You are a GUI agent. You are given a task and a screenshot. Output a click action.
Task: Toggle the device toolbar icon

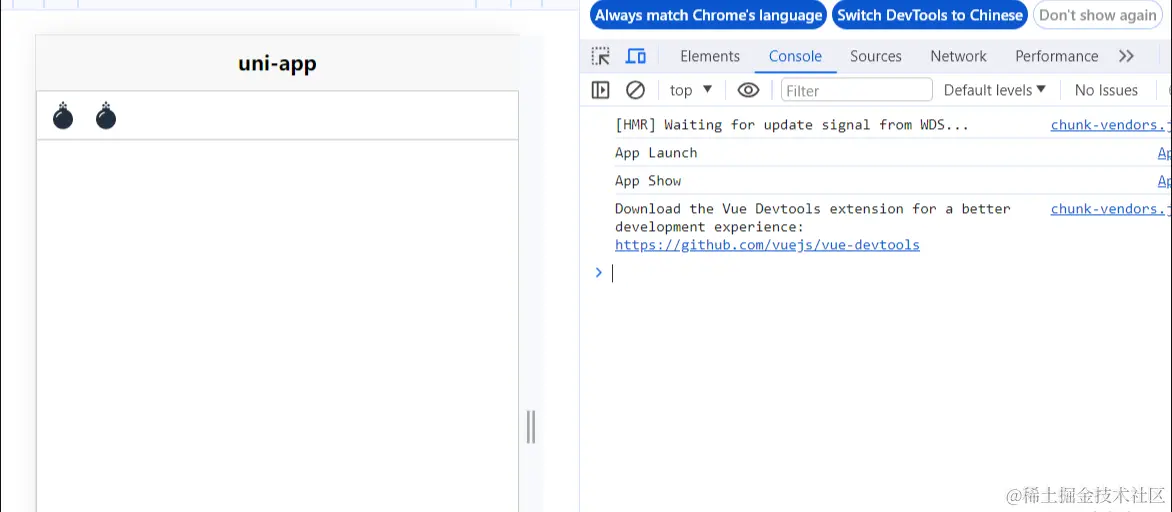(636, 56)
